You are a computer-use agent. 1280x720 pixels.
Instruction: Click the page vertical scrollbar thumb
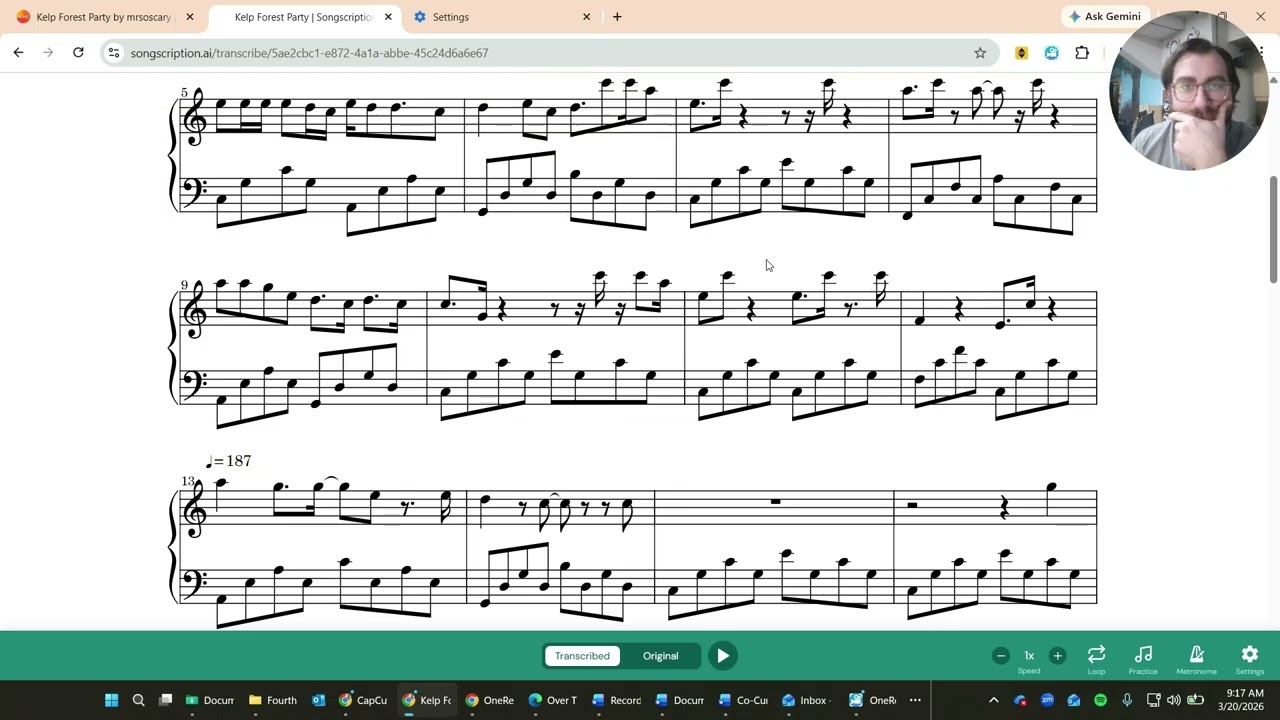[1273, 228]
